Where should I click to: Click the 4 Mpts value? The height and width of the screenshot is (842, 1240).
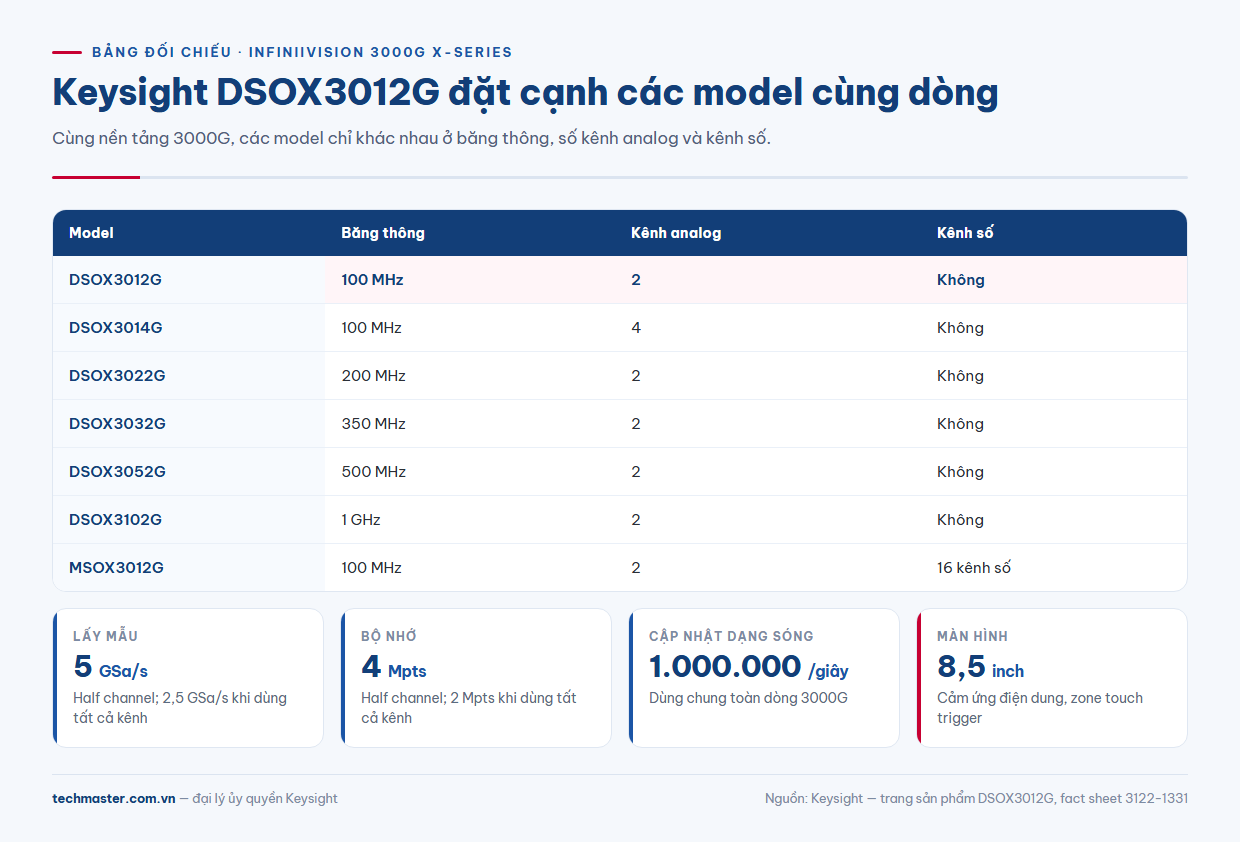(393, 667)
